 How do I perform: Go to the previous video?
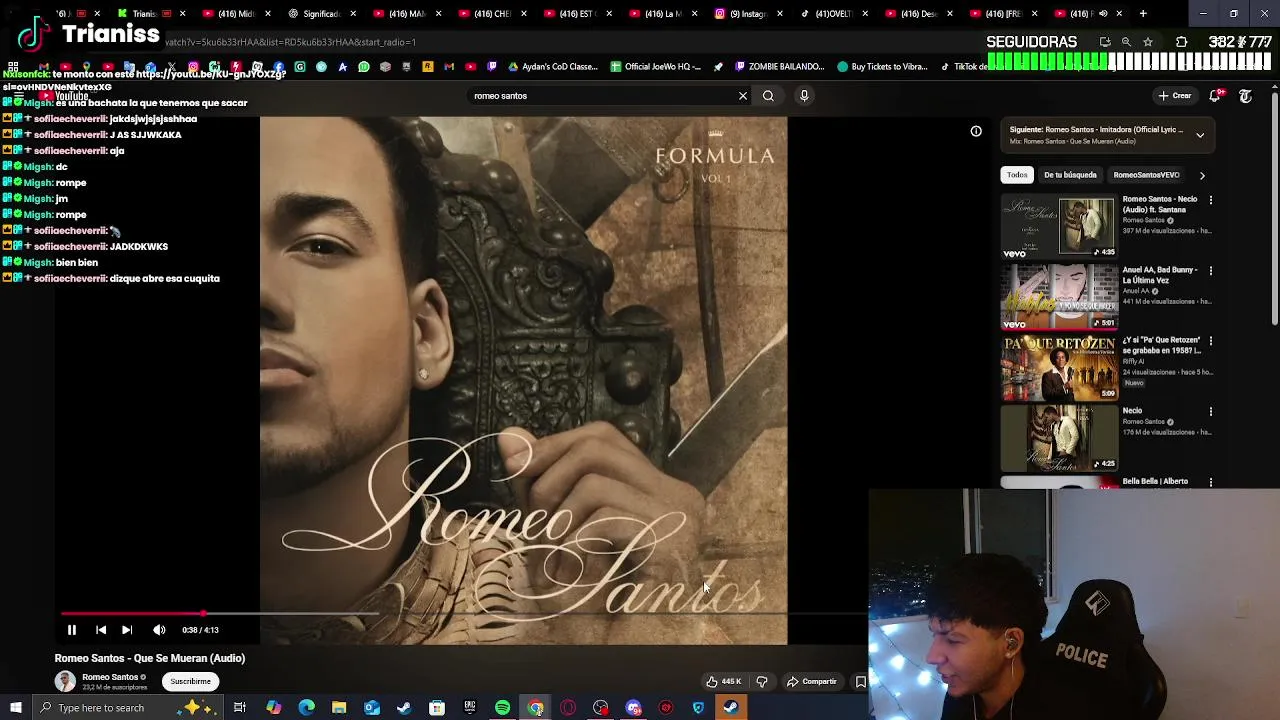101,630
